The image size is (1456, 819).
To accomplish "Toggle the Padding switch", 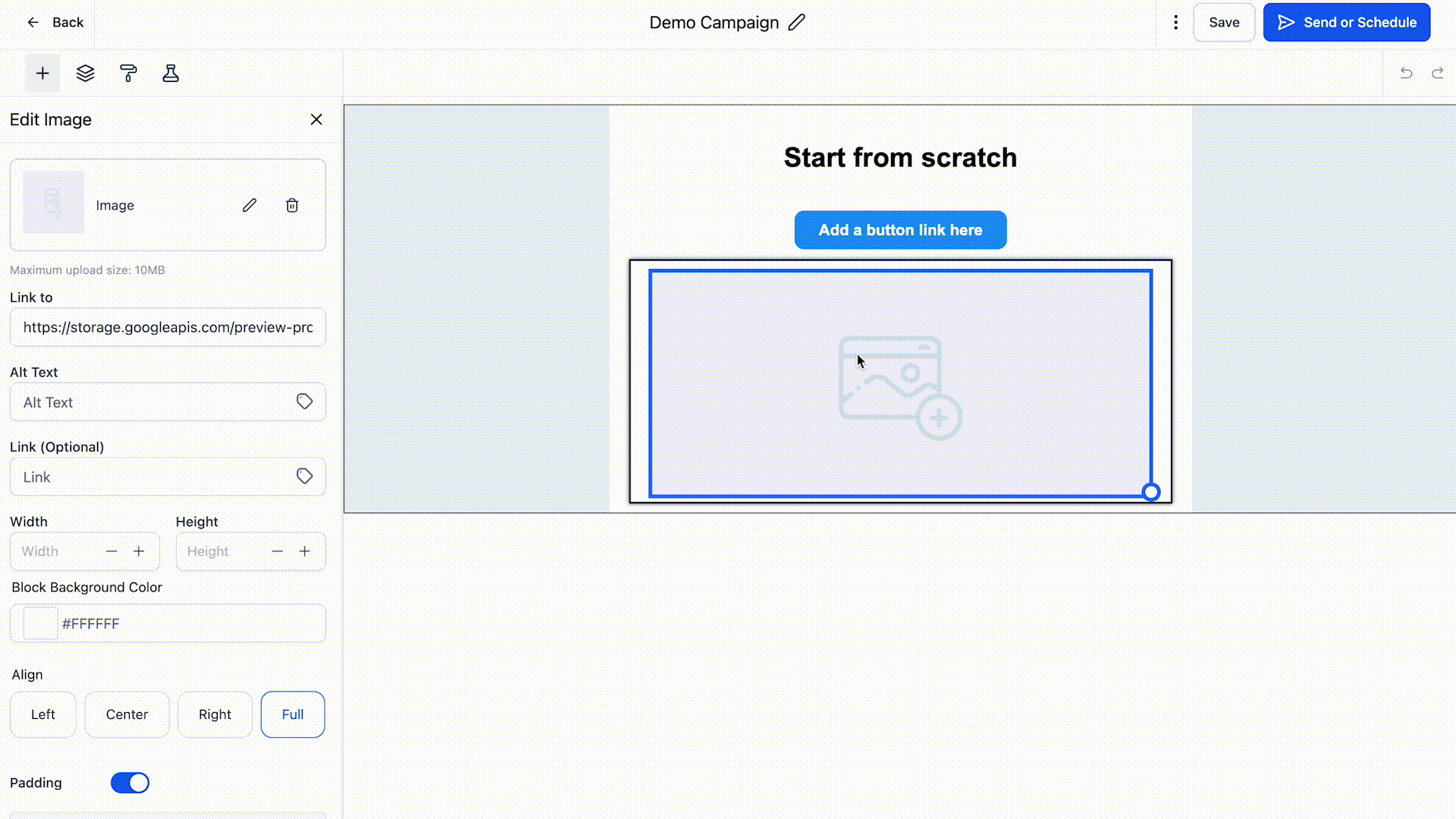I will pos(130,783).
